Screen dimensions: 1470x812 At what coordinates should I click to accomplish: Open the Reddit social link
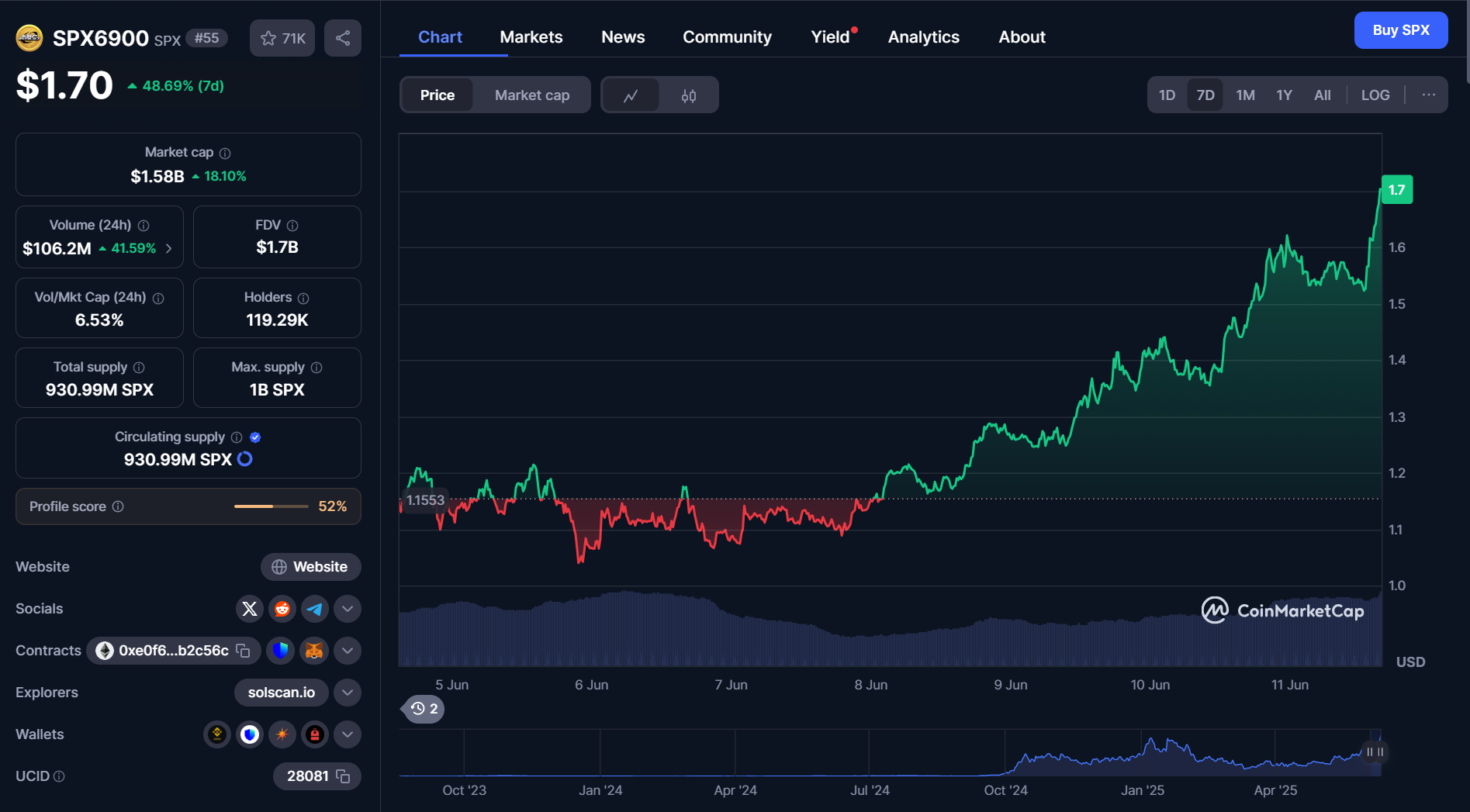(x=282, y=609)
